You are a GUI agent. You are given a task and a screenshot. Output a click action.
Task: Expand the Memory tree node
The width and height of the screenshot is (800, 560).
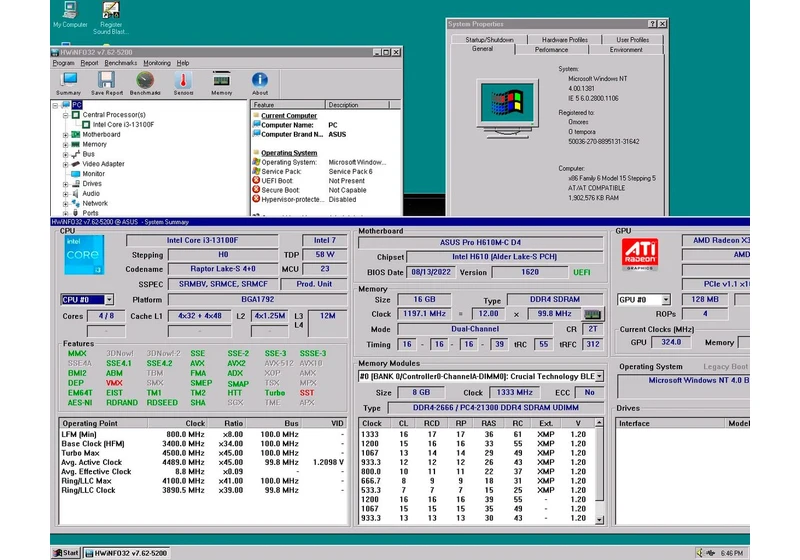(65, 145)
